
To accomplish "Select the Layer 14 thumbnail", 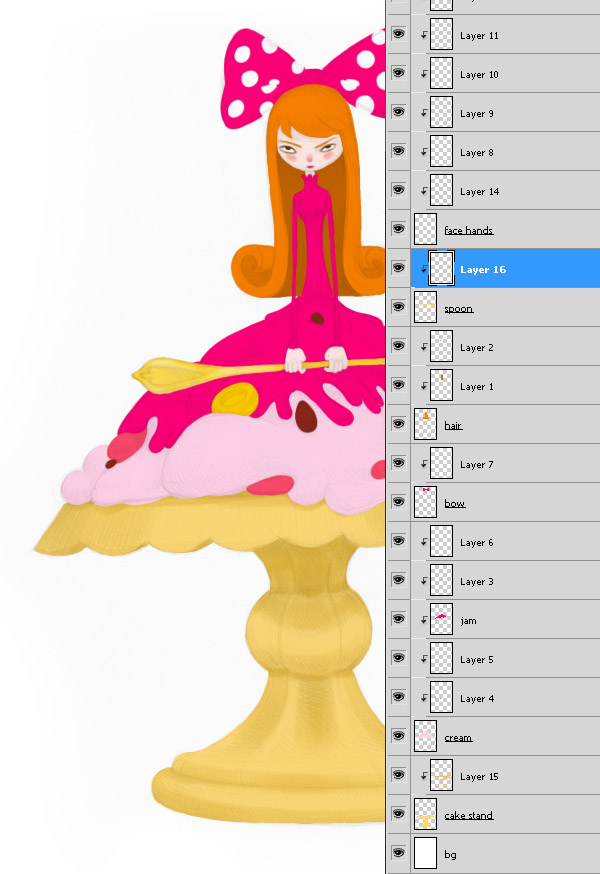I will click(442, 190).
